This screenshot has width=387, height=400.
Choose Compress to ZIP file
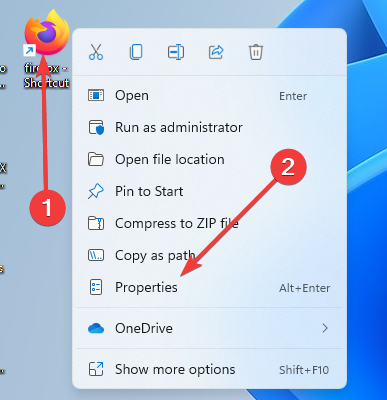coord(209,223)
